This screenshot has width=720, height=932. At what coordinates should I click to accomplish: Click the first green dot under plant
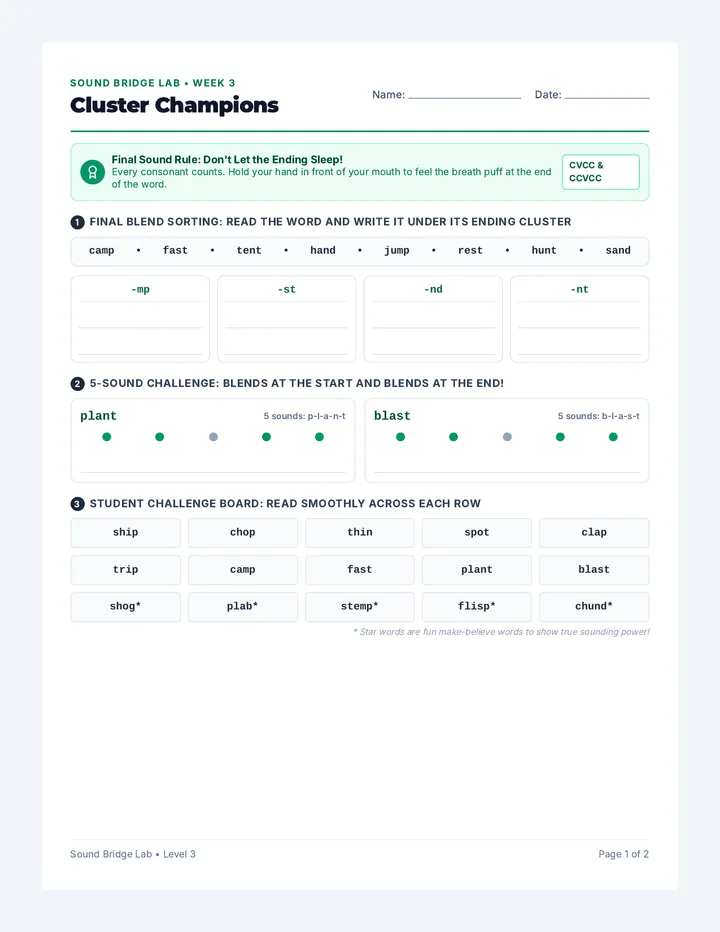107,437
